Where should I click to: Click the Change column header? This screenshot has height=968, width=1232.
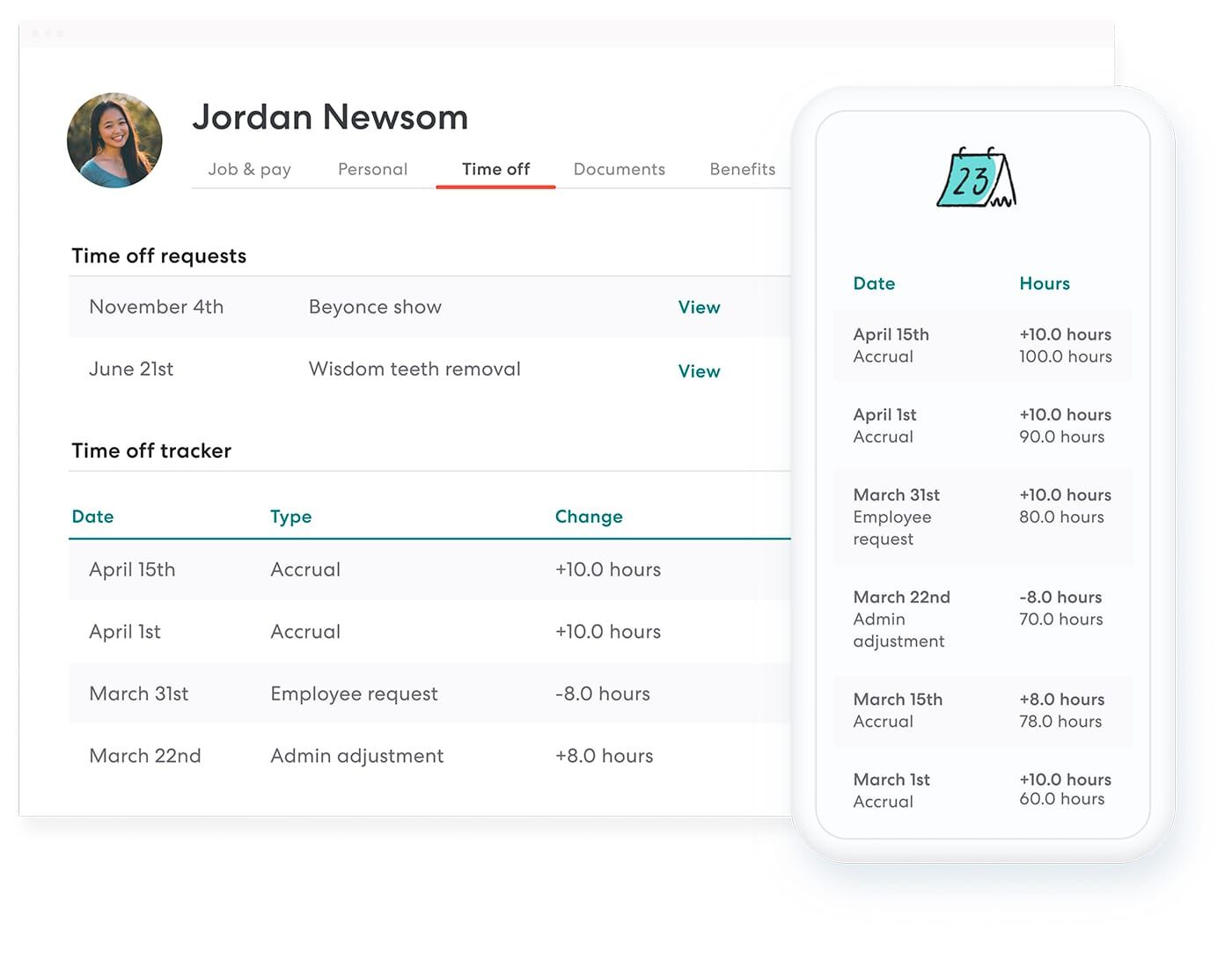point(588,517)
